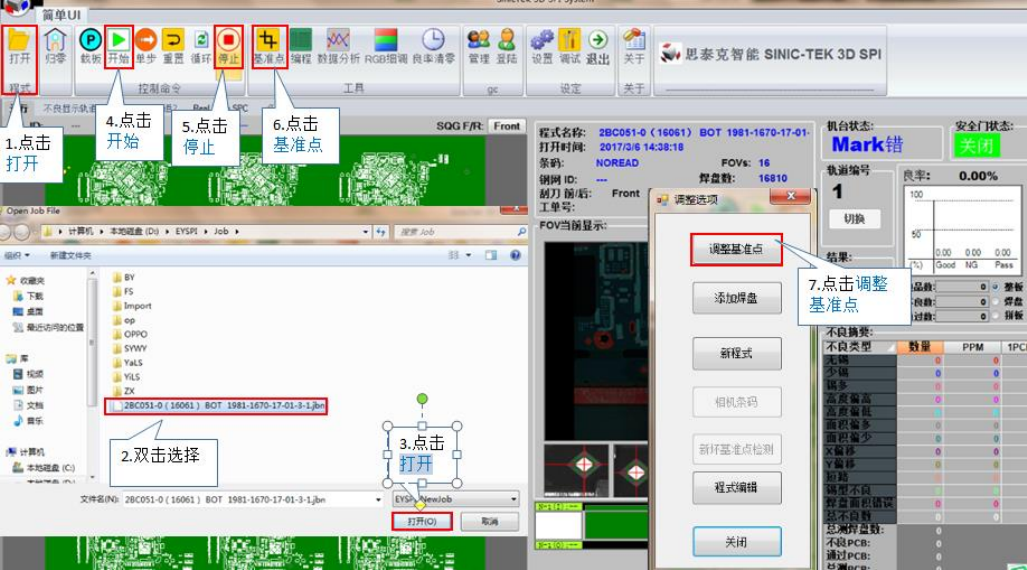Click the first fiducial mark thumbnail under FOV display
This screenshot has height=570, width=1027.
tap(575, 470)
